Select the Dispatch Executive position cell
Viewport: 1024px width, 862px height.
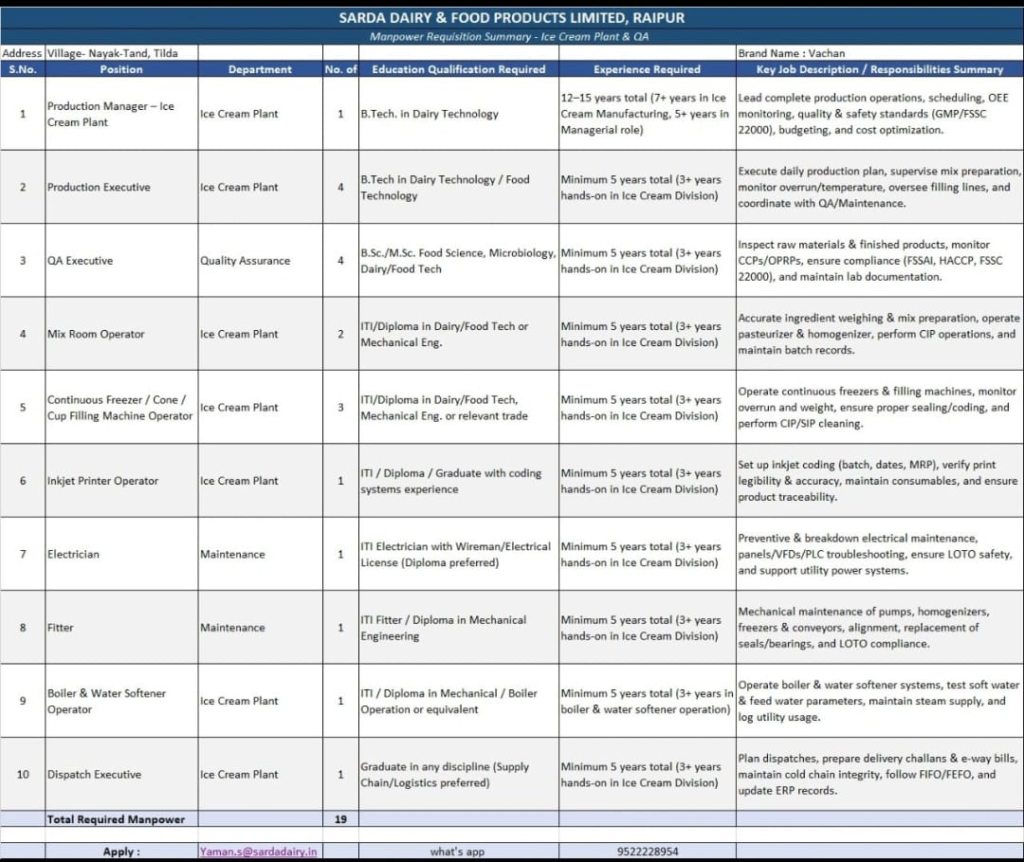(121, 774)
